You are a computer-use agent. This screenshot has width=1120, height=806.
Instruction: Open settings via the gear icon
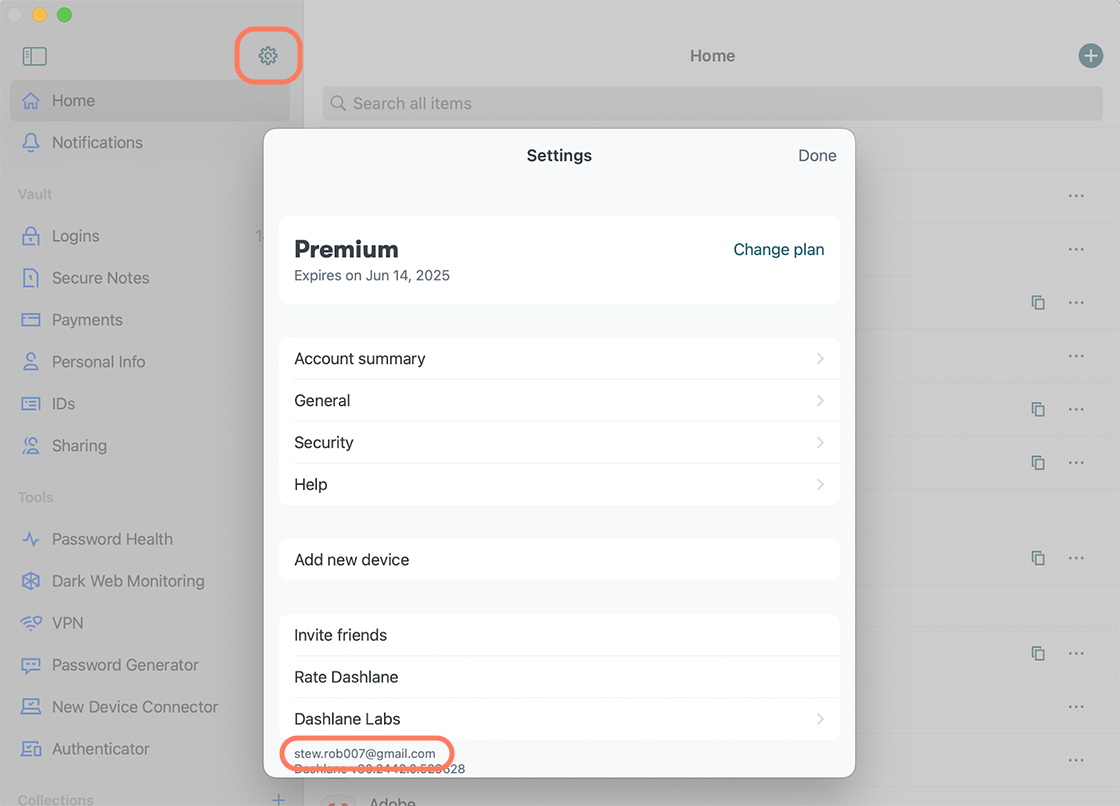click(x=267, y=56)
